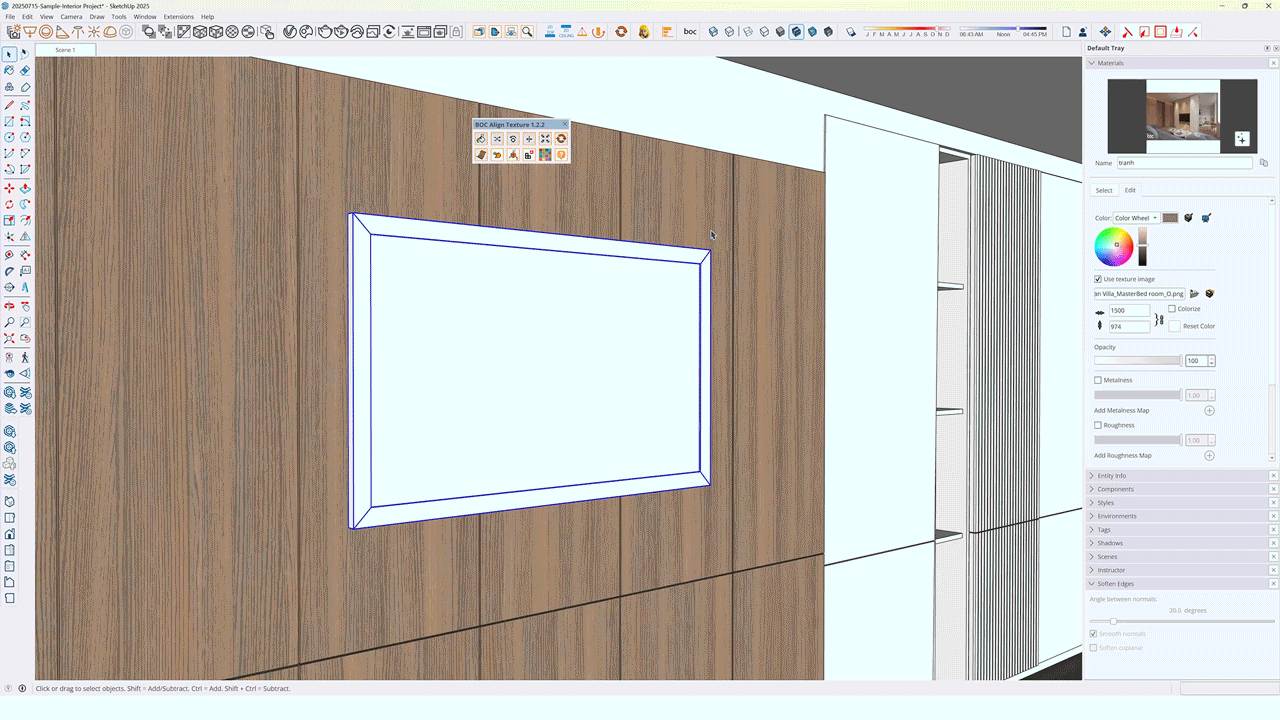Screen dimensions: 1280x720
Task: Adjust the Opacity slider
Action: coord(1138,361)
